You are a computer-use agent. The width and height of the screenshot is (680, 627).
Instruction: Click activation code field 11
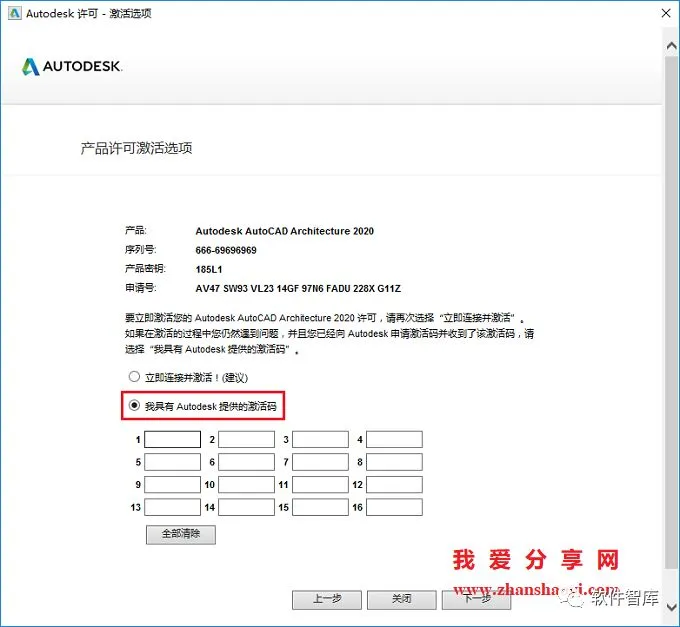[320, 484]
